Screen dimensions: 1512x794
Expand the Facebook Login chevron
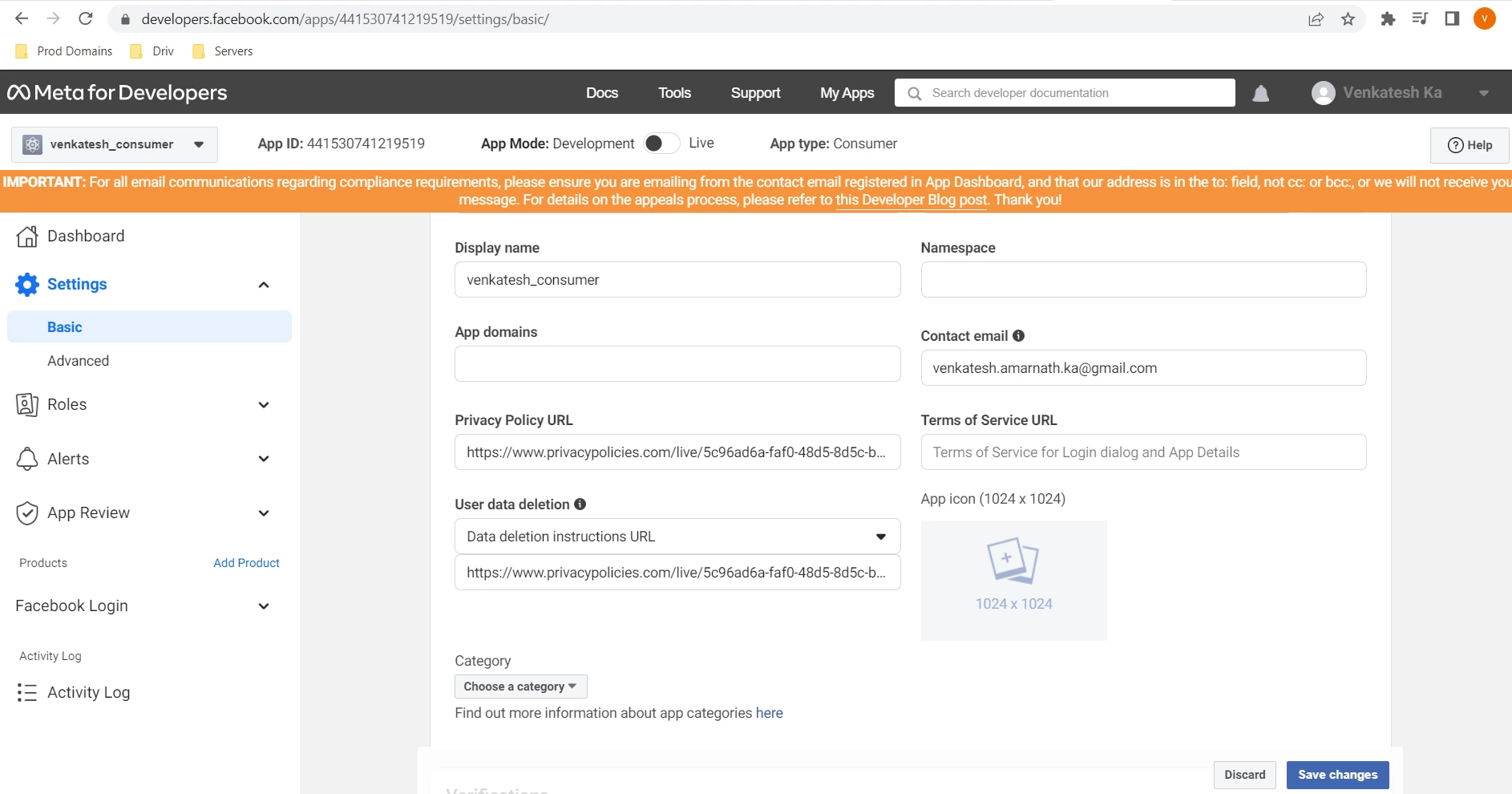click(x=264, y=606)
